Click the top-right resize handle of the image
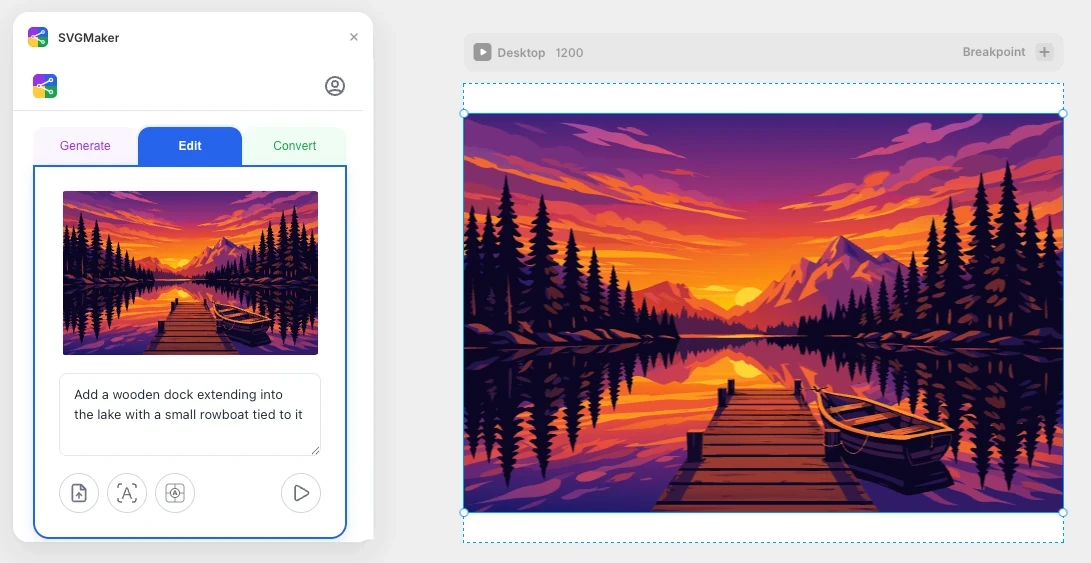Viewport: 1091px width, 563px height. 1063,113
